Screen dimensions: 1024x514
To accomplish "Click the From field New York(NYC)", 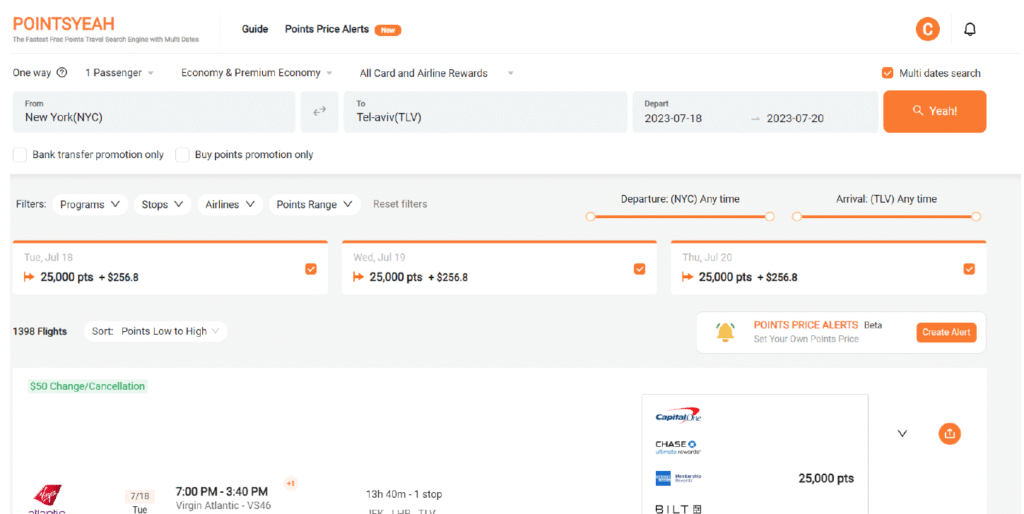I will pos(154,112).
